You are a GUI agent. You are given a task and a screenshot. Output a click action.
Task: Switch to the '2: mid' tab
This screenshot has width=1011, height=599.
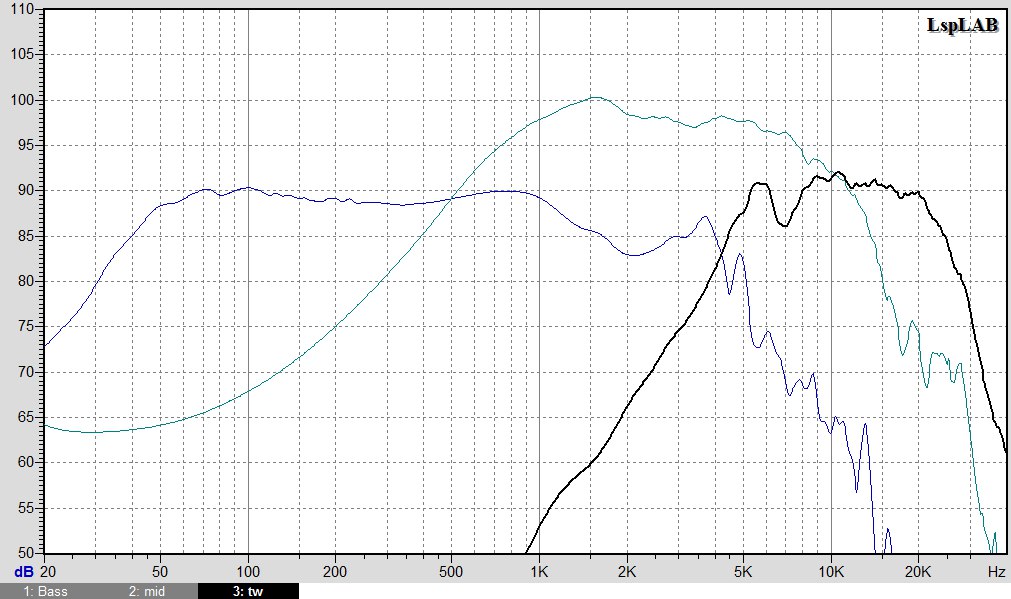[x=148, y=591]
